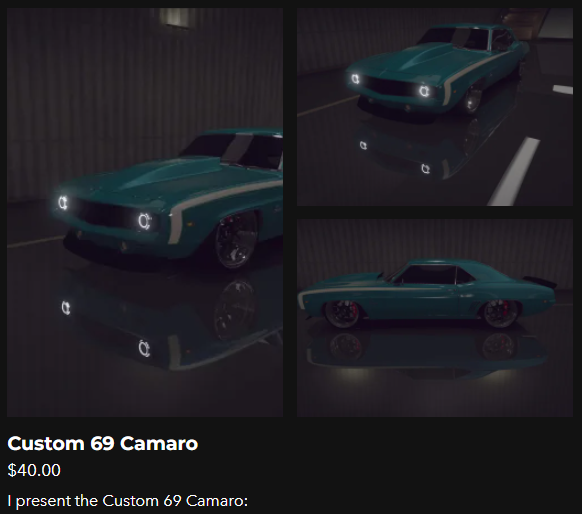The image size is (582, 514).
Task: Open the overhead-angle Camaro photo with parking lines
Action: click(435, 107)
